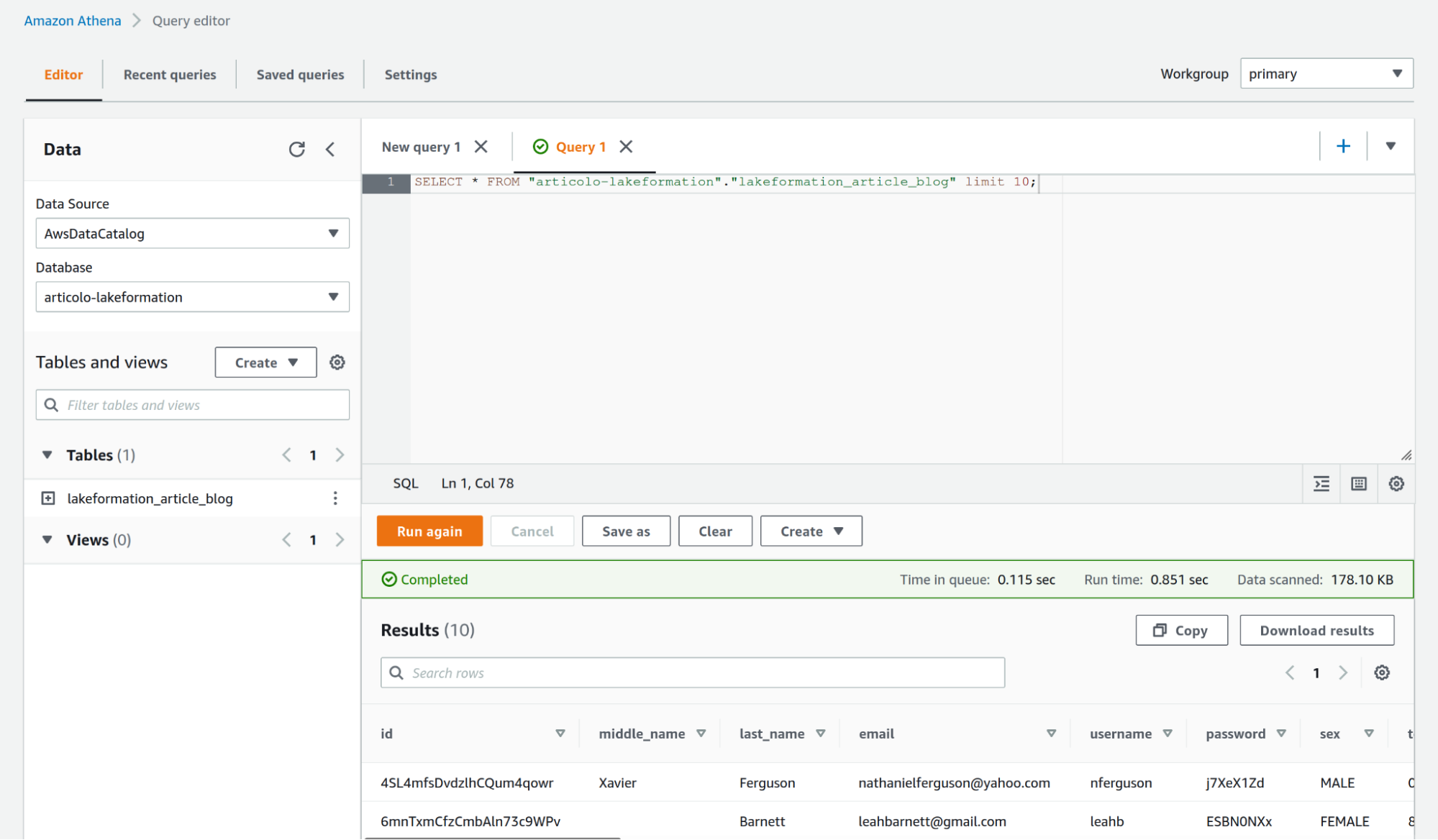Add a new query tab

point(1343,146)
